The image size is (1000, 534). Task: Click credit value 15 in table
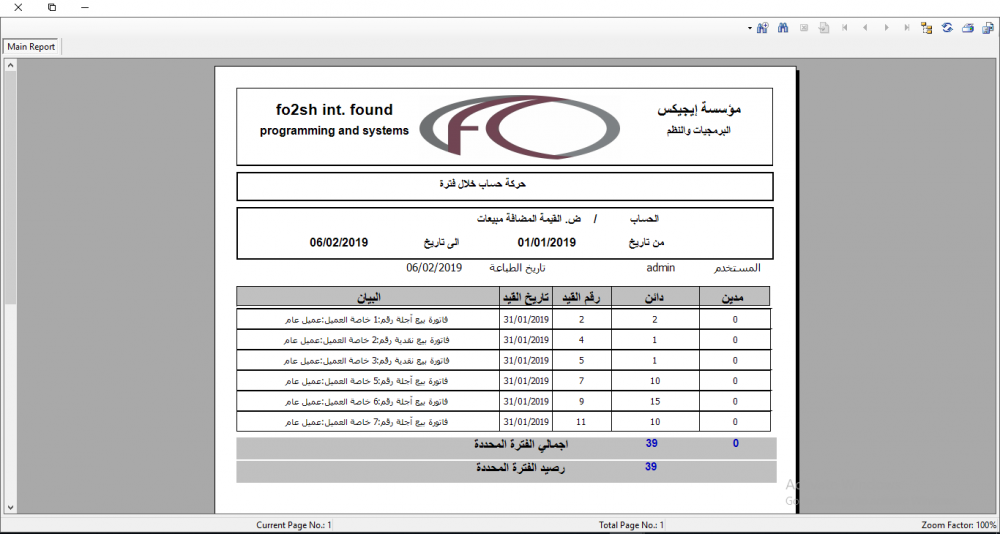click(656, 402)
